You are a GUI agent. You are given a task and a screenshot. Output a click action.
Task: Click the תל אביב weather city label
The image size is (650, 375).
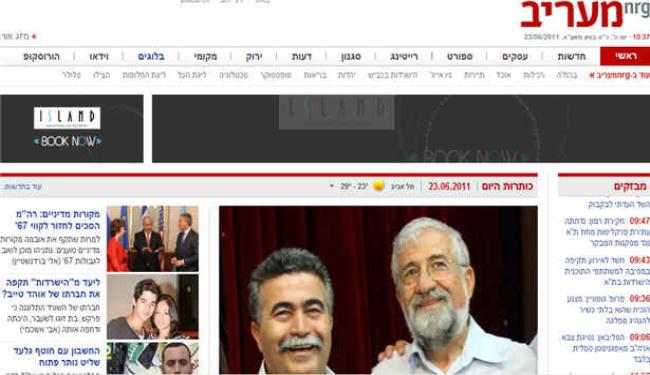(x=402, y=186)
